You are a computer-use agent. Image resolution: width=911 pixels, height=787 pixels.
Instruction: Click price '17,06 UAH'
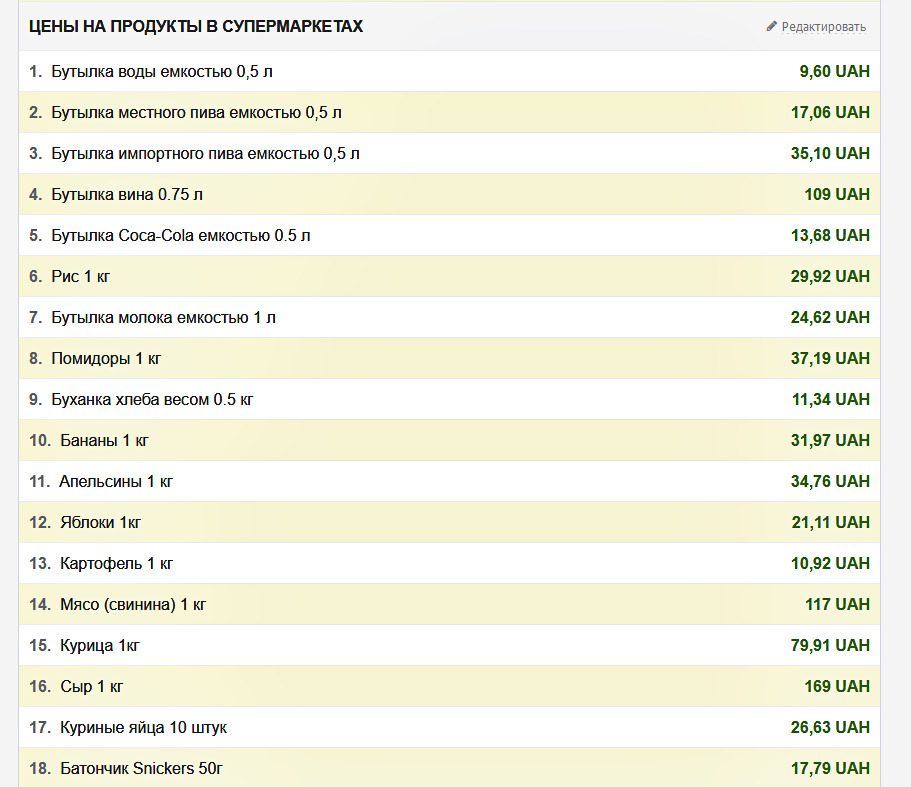(x=830, y=112)
